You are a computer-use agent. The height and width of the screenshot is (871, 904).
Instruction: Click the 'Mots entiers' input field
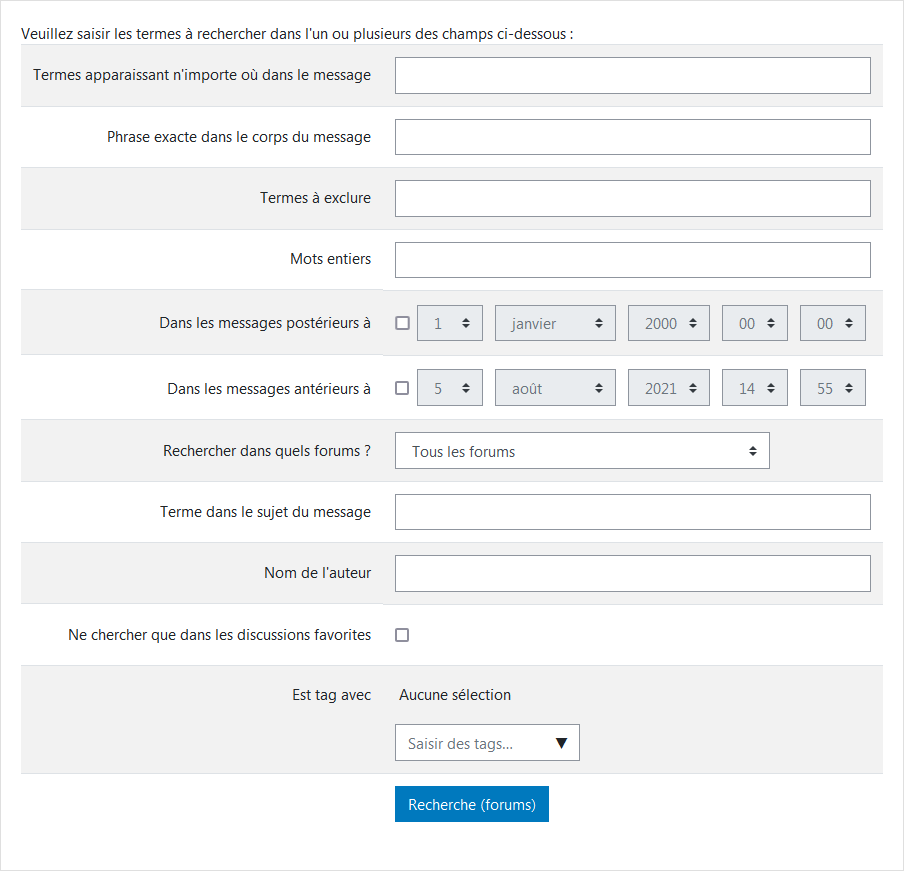point(632,259)
